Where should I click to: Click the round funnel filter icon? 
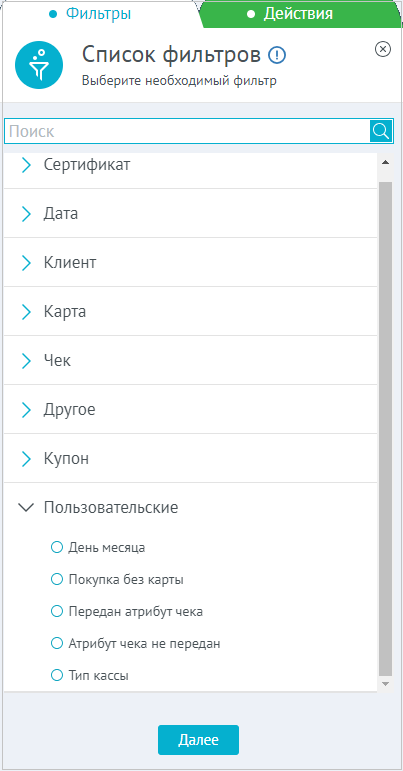pyautogui.click(x=39, y=64)
